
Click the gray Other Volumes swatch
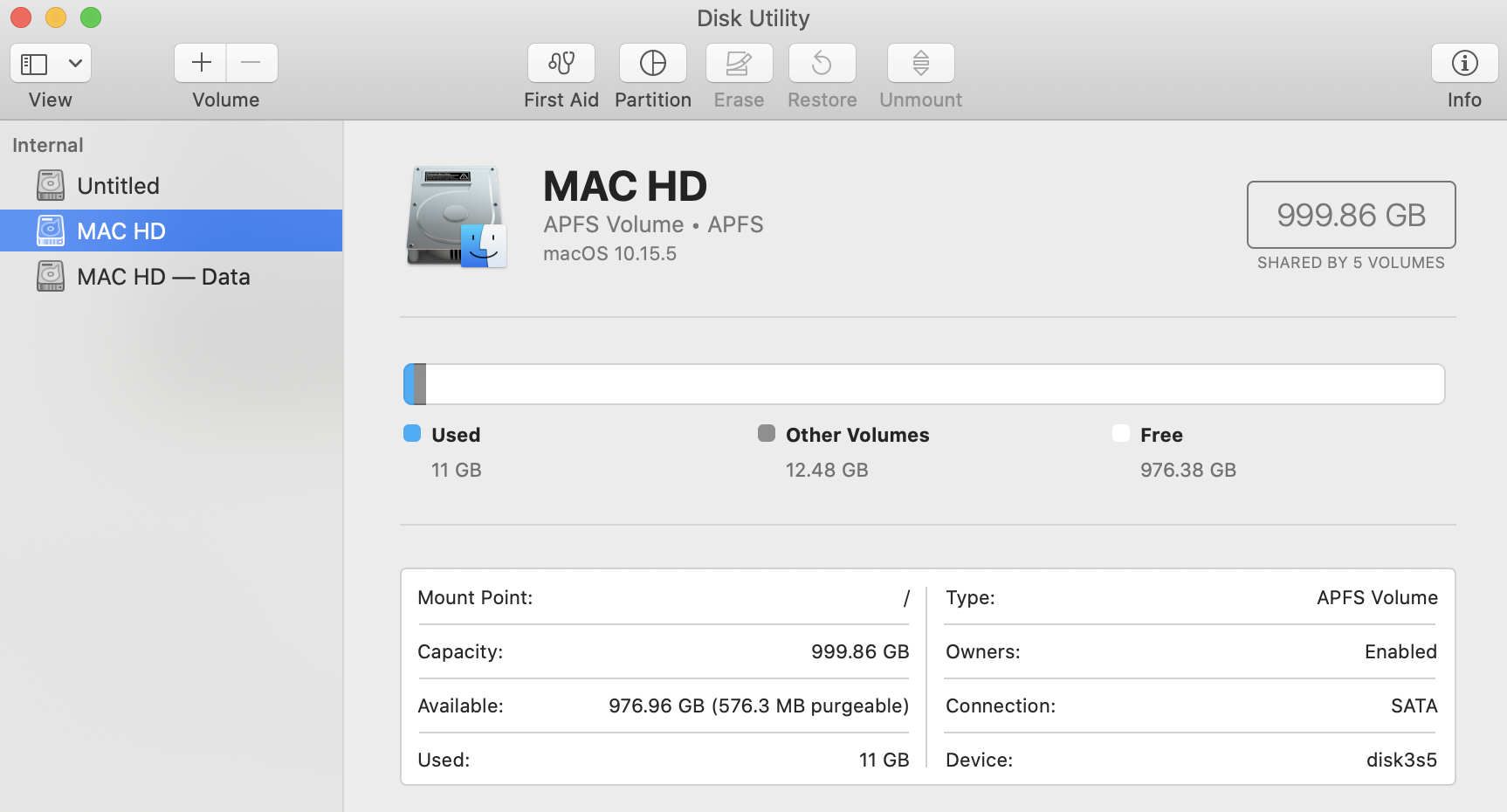(x=767, y=433)
